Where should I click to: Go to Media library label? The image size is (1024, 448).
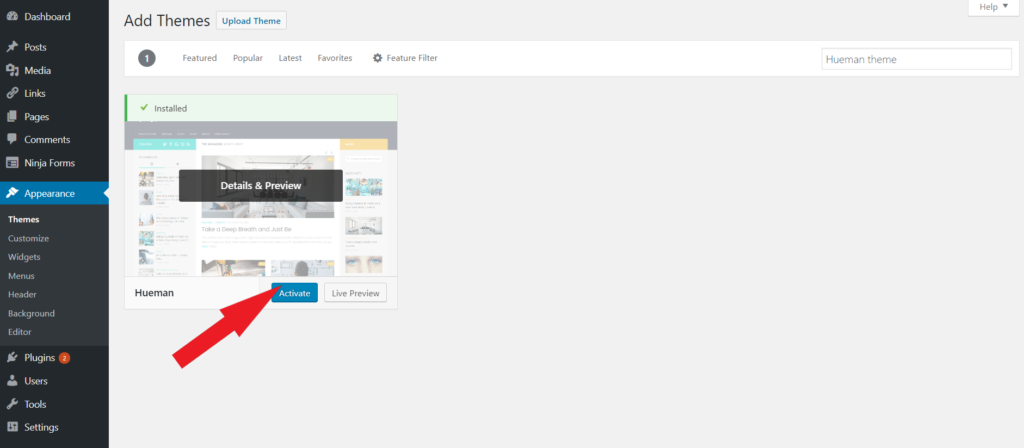tap(37, 71)
